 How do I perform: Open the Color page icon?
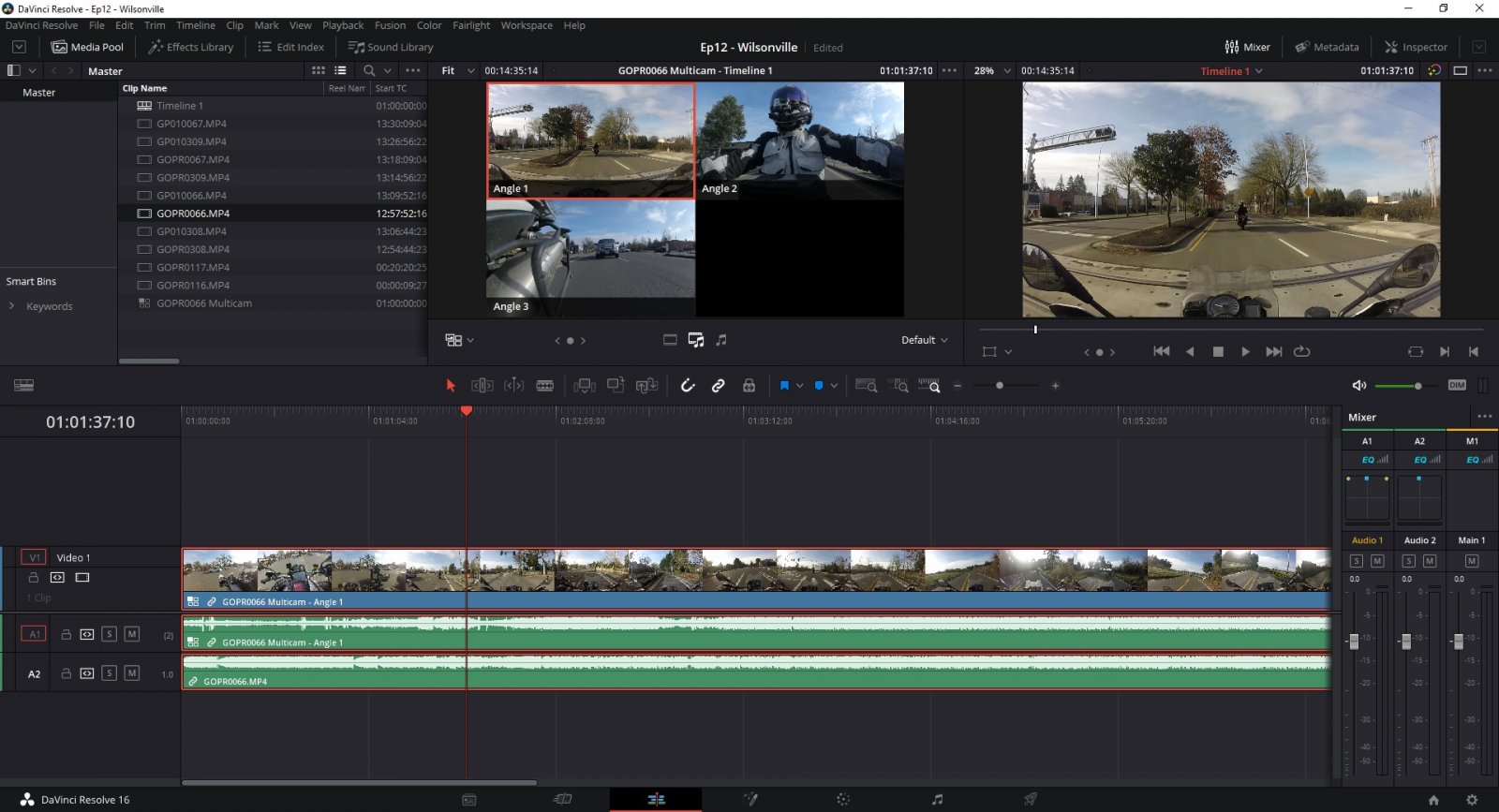[x=843, y=799]
